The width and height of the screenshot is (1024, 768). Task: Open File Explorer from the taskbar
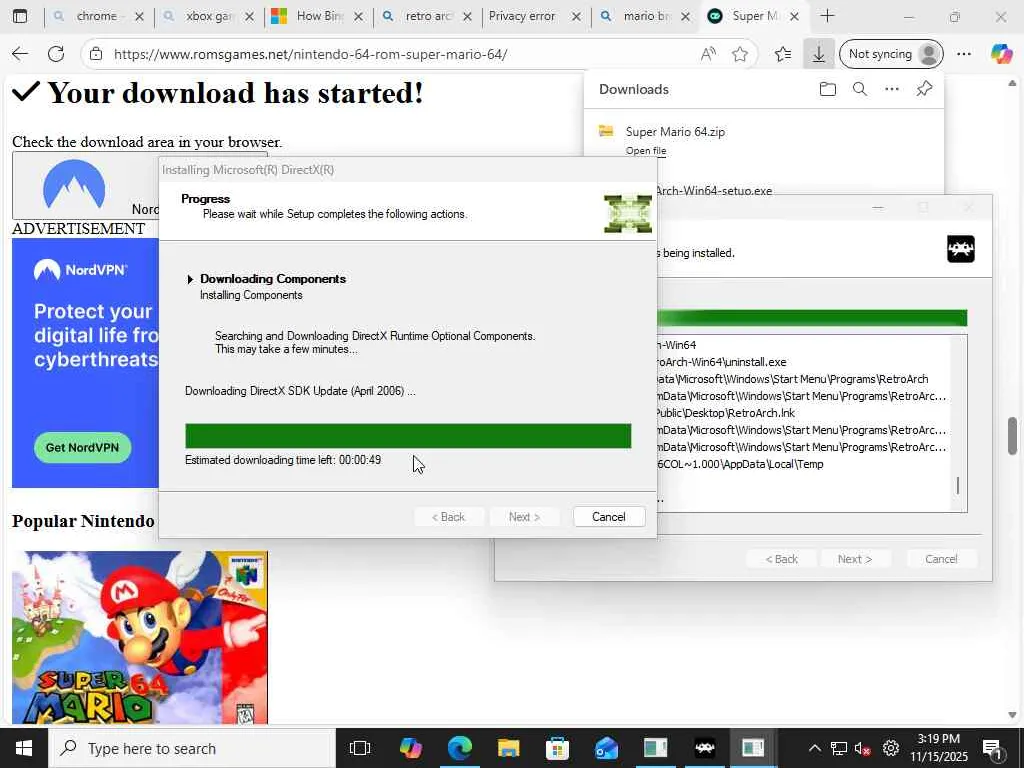[509, 748]
